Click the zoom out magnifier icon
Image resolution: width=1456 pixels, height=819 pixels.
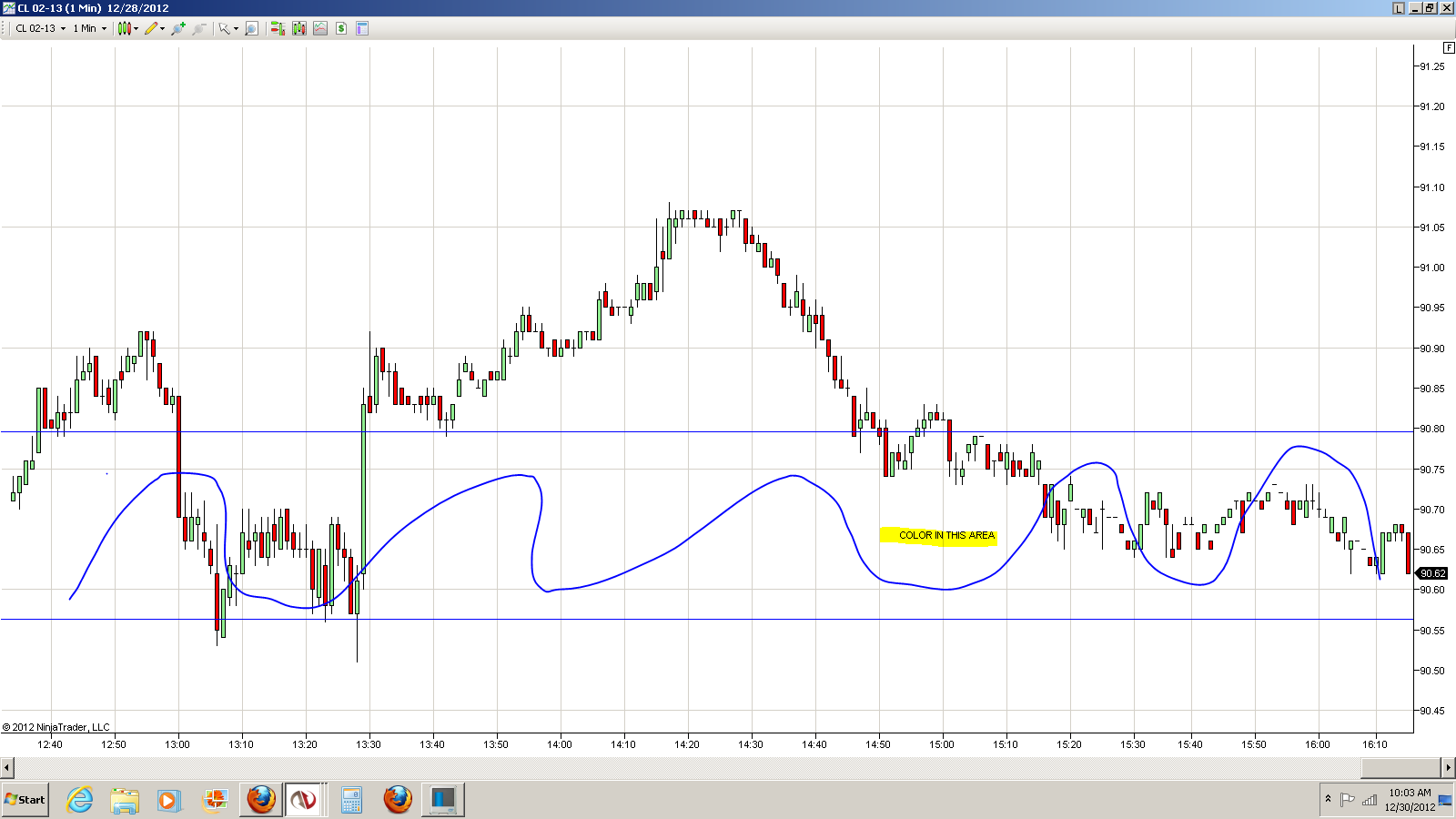point(198,28)
